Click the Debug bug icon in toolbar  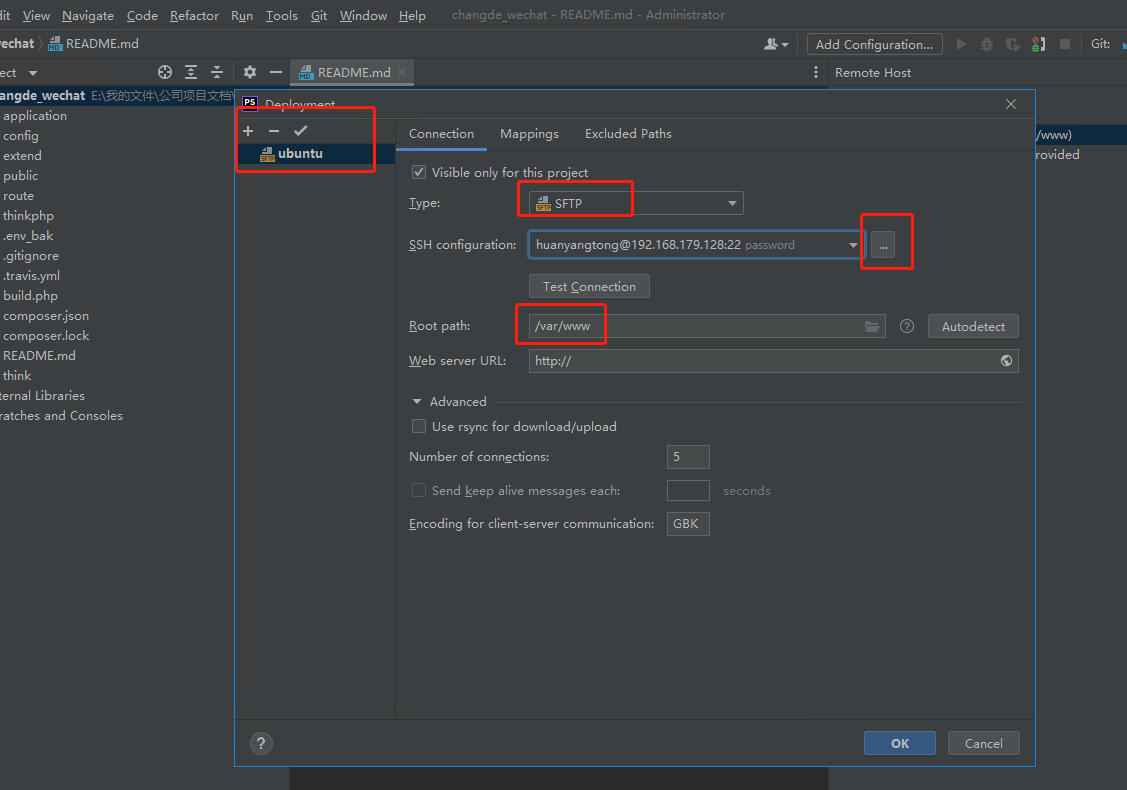(987, 45)
